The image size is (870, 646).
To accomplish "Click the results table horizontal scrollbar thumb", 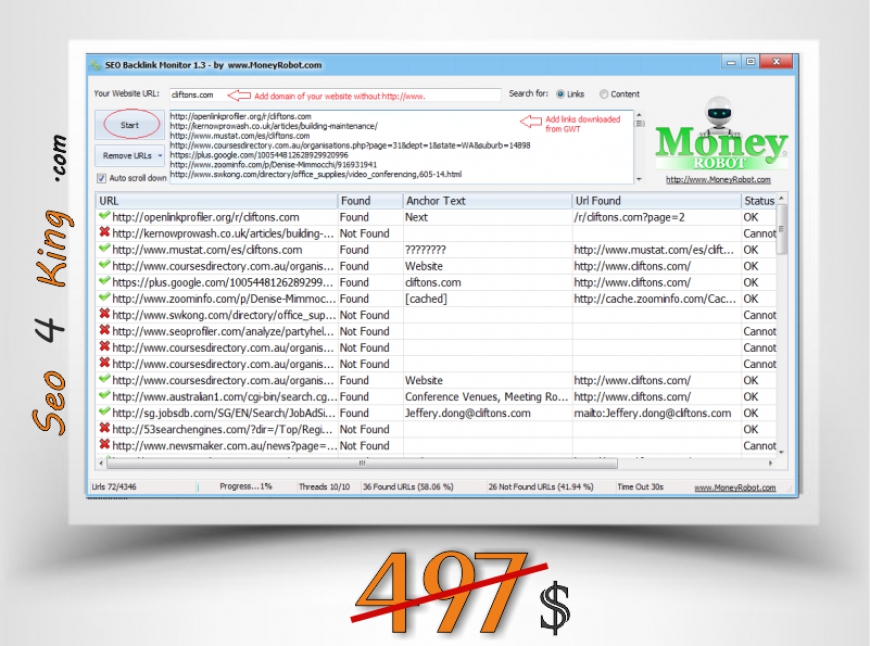I will coord(362,463).
